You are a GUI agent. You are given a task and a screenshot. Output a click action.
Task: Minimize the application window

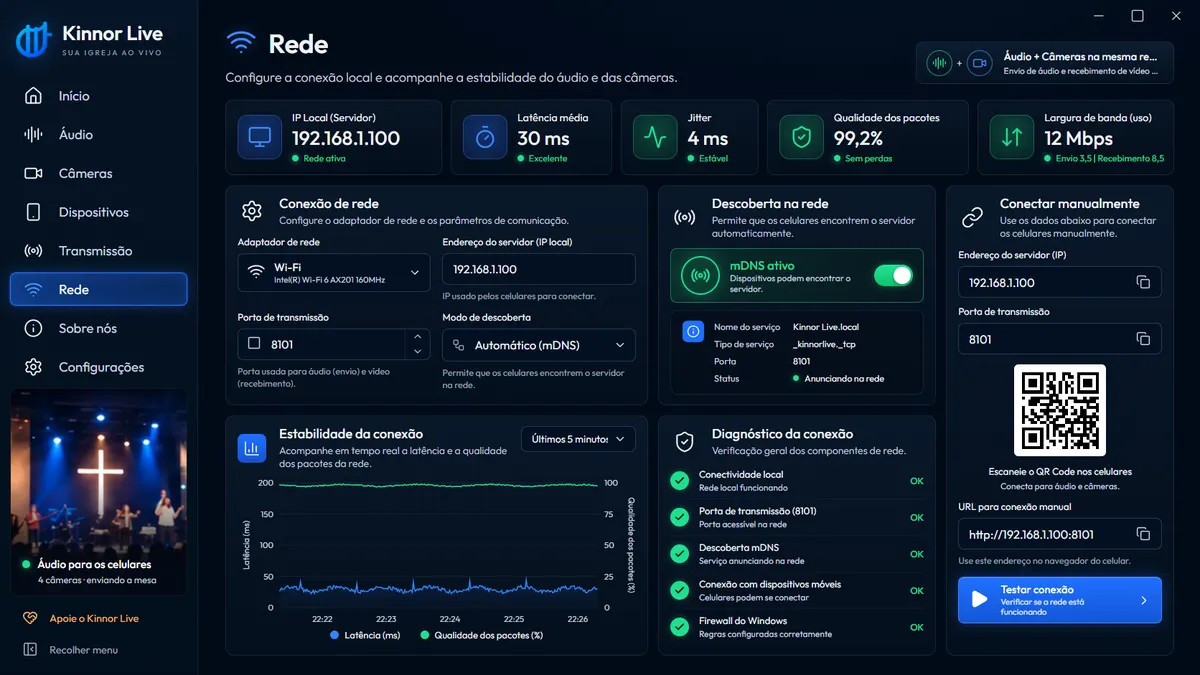pos(1099,16)
